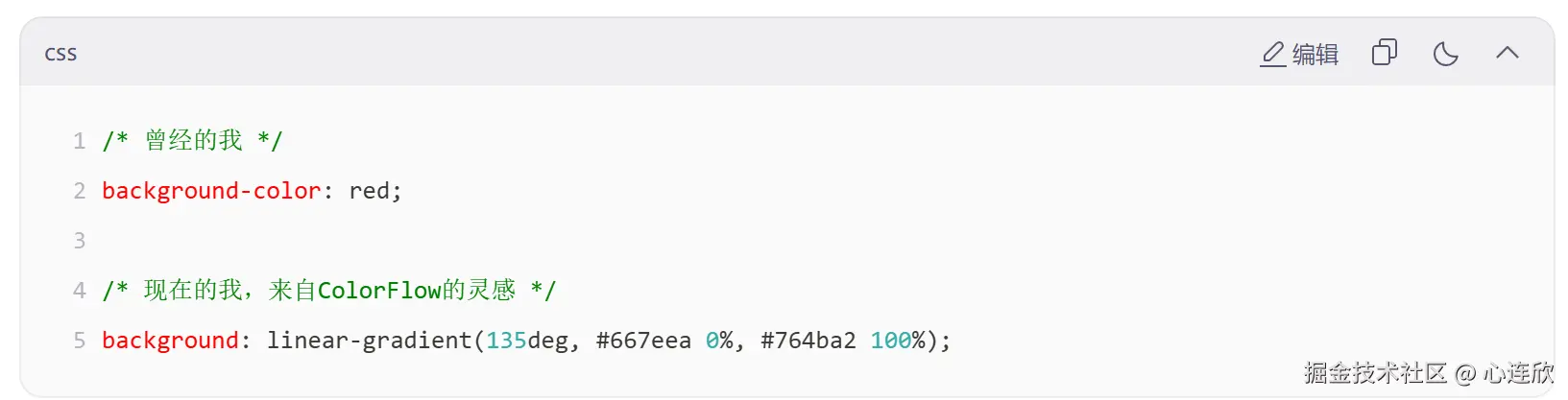The image size is (1568, 400).
Task: Click empty line number 3
Action: coord(80,241)
